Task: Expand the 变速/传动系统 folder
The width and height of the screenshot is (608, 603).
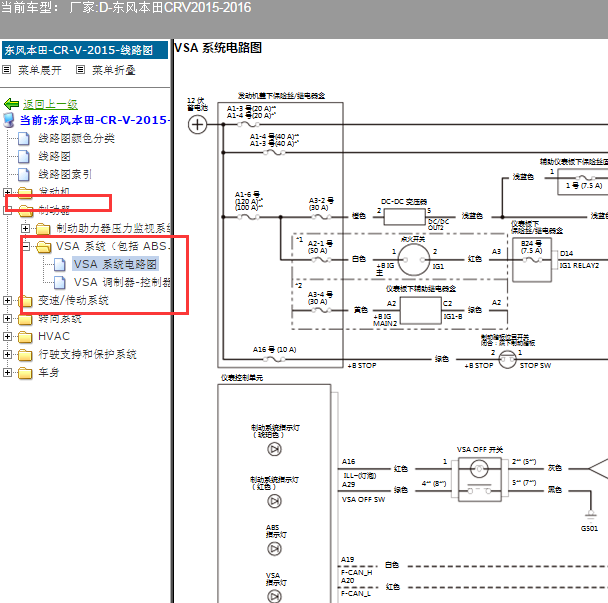Action: (7, 300)
